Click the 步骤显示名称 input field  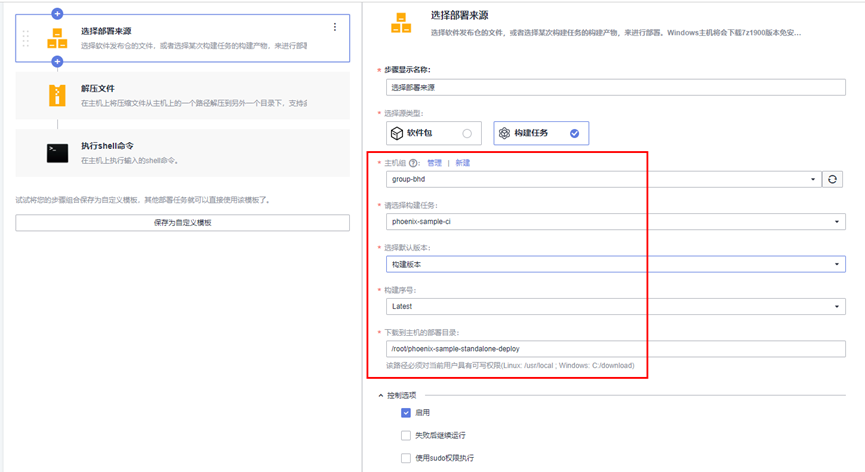point(616,87)
